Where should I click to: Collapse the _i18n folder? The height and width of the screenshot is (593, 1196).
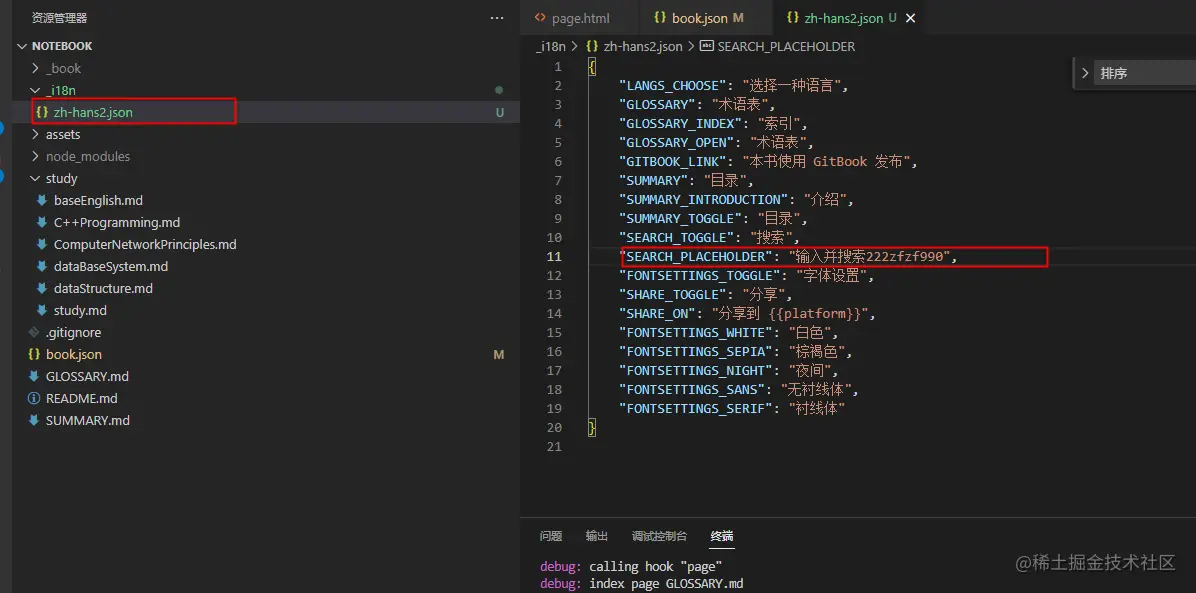35,90
